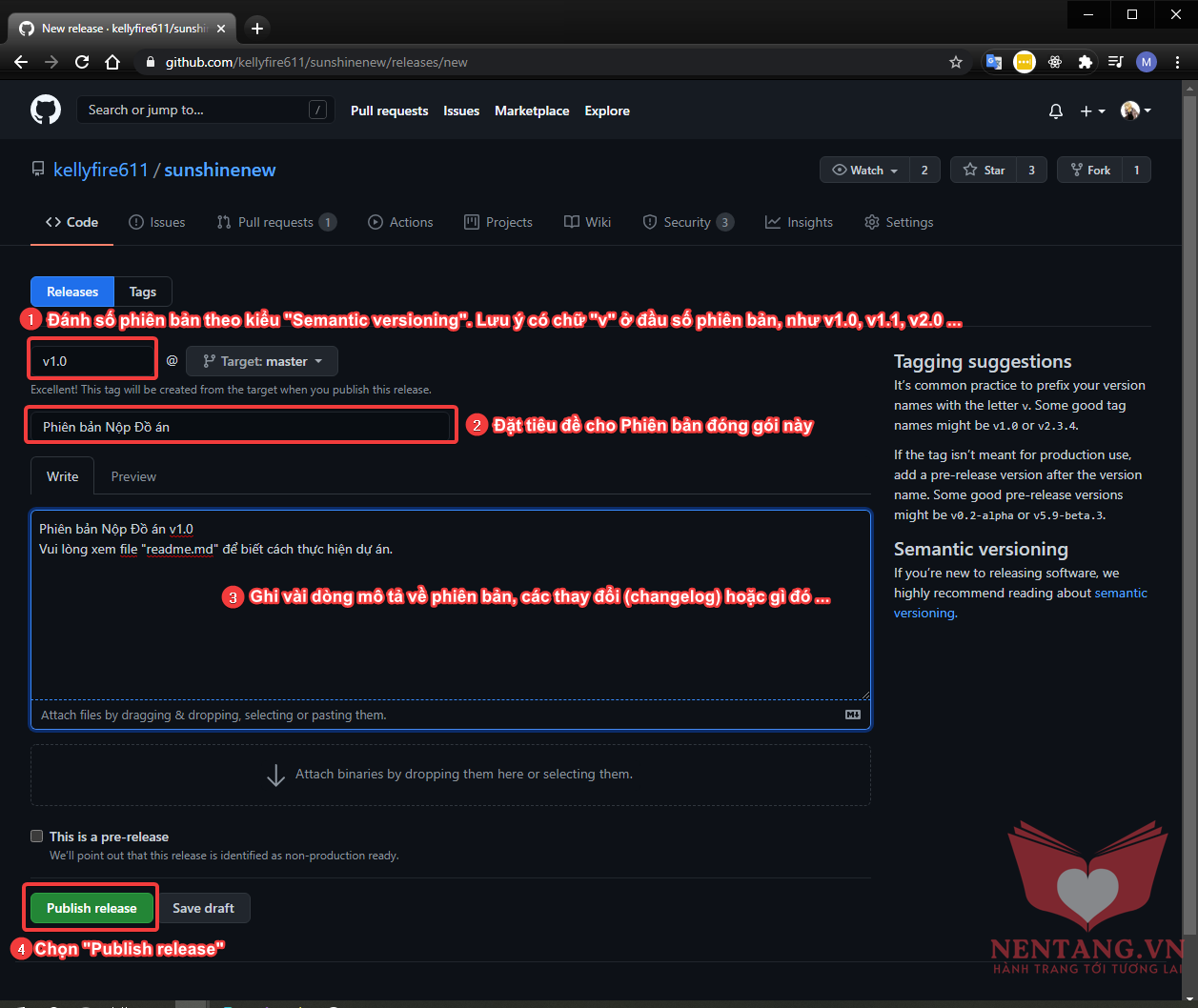Click the GitHub Octocat logo

46,111
